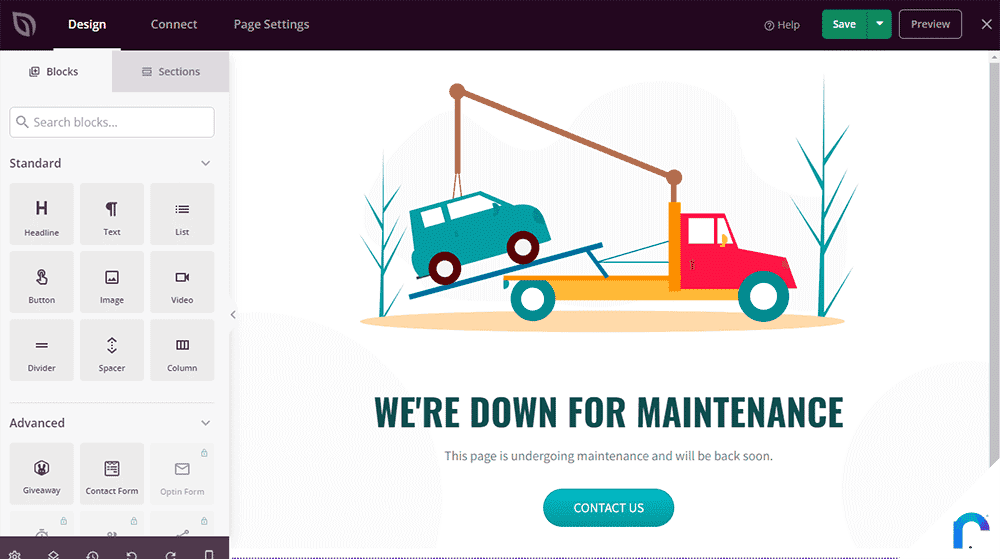Select the locked Optin Form block
Screen dimensions: 1000x559
click(182, 474)
